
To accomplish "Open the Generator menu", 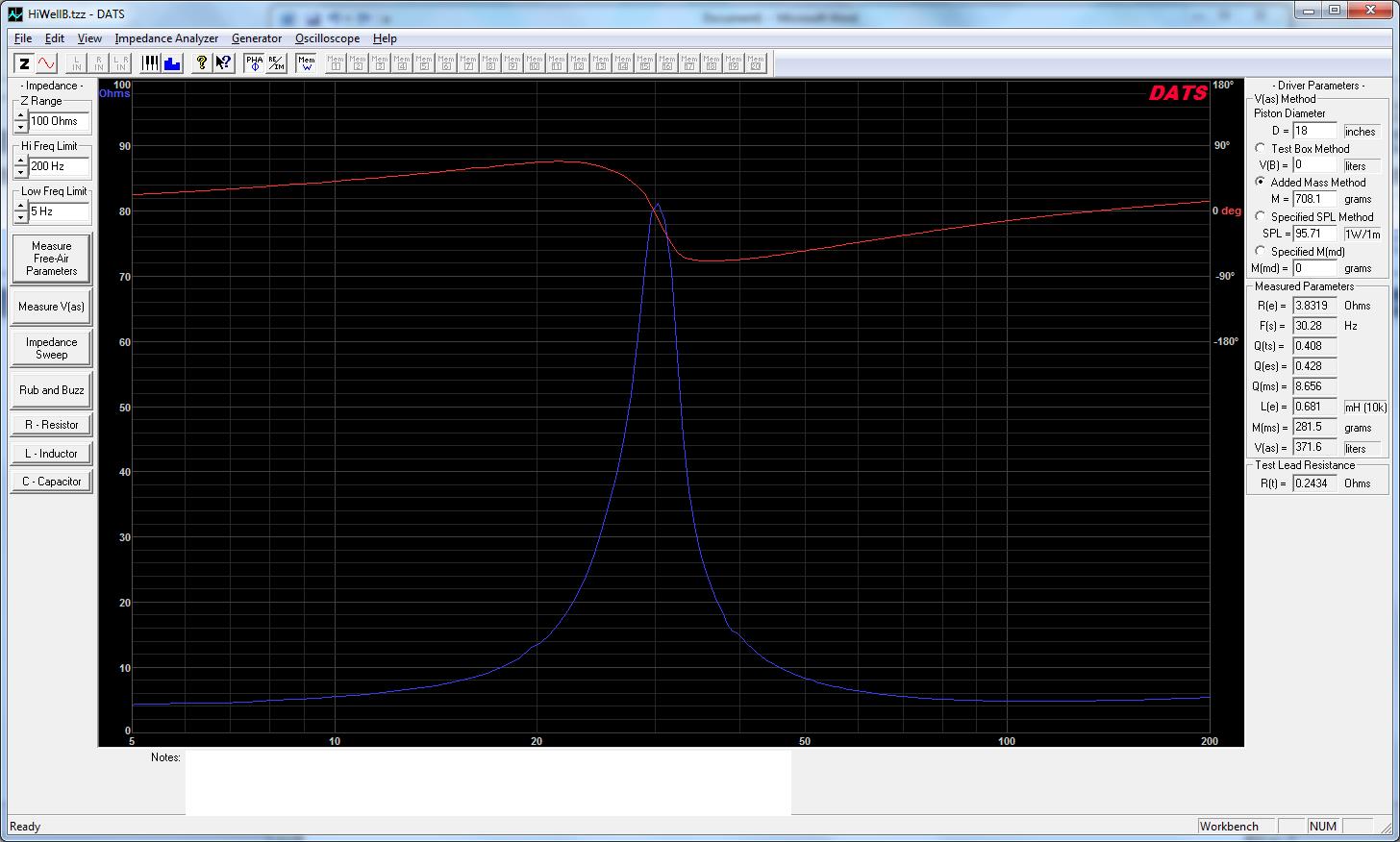I will [x=257, y=38].
